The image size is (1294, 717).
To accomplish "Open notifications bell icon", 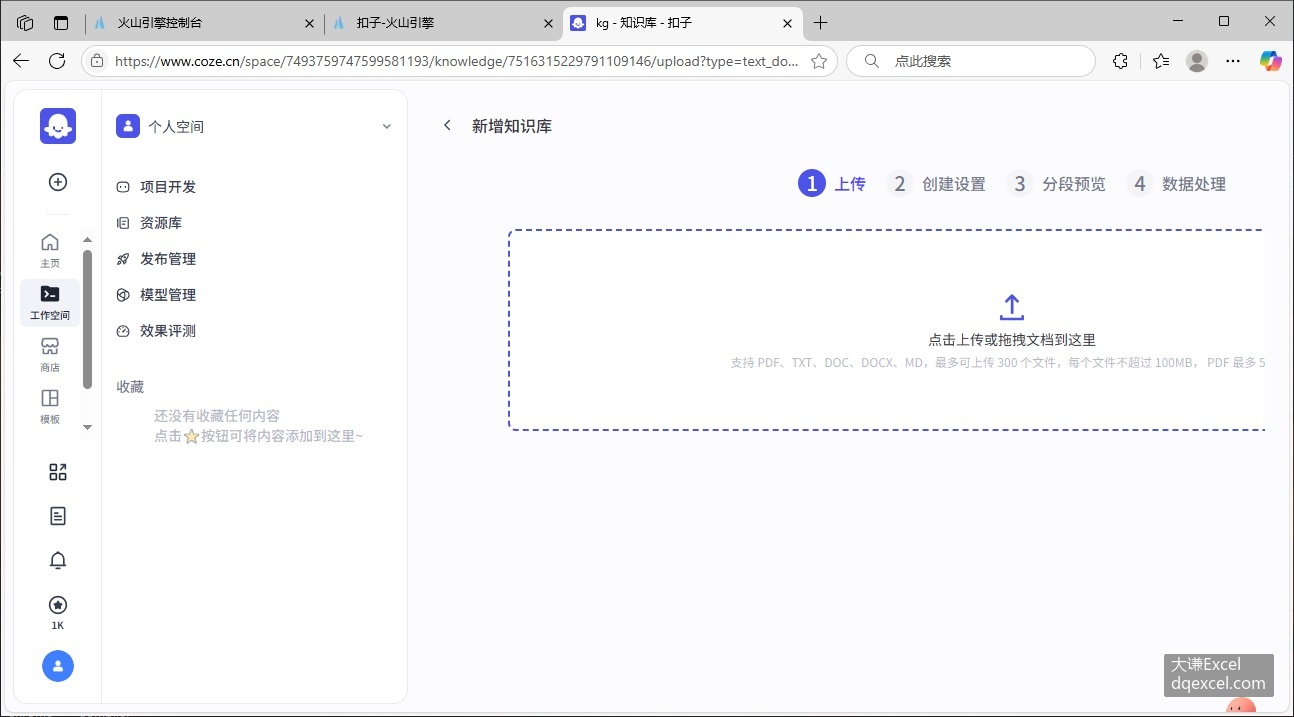I will click(58, 560).
